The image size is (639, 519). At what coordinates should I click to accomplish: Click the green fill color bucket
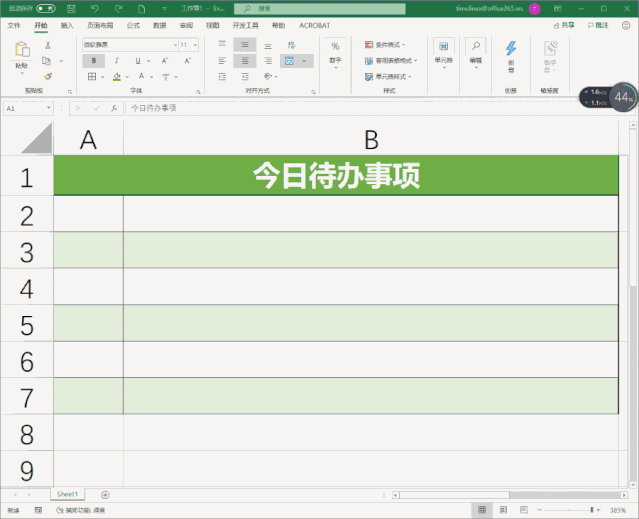coord(117,76)
